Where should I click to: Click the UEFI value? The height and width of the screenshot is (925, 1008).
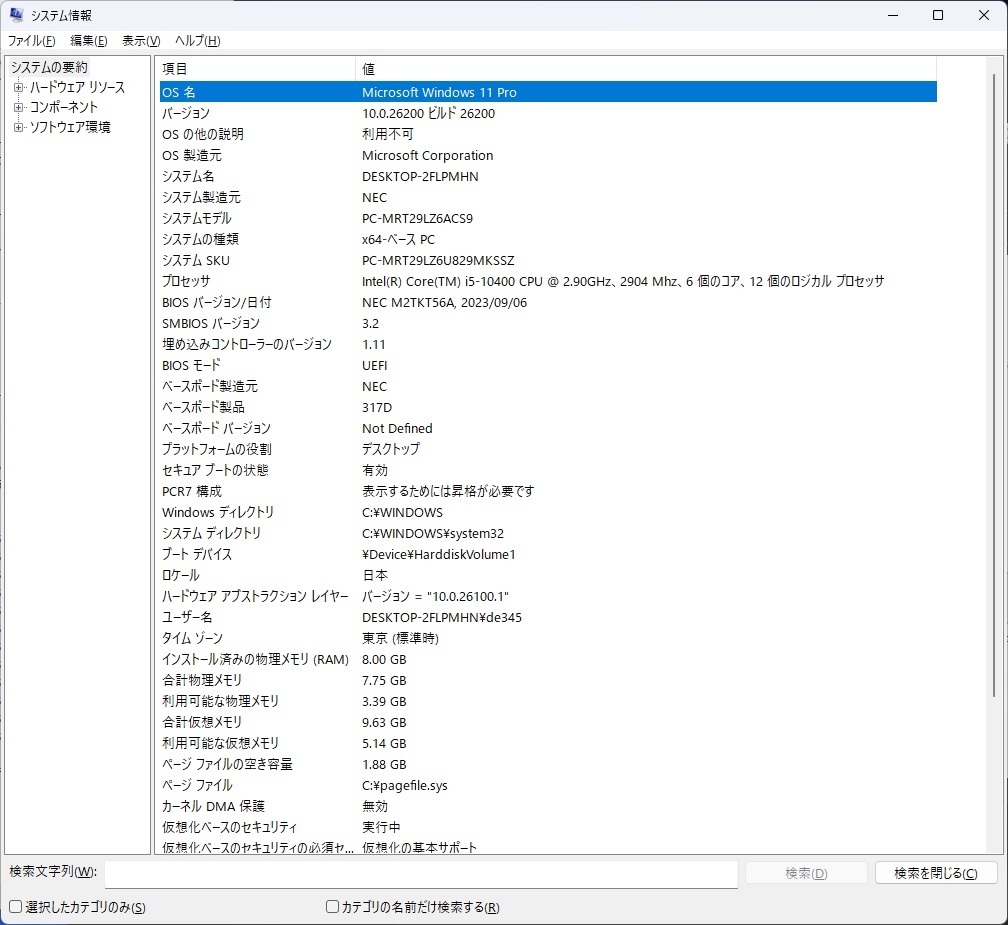click(x=375, y=365)
